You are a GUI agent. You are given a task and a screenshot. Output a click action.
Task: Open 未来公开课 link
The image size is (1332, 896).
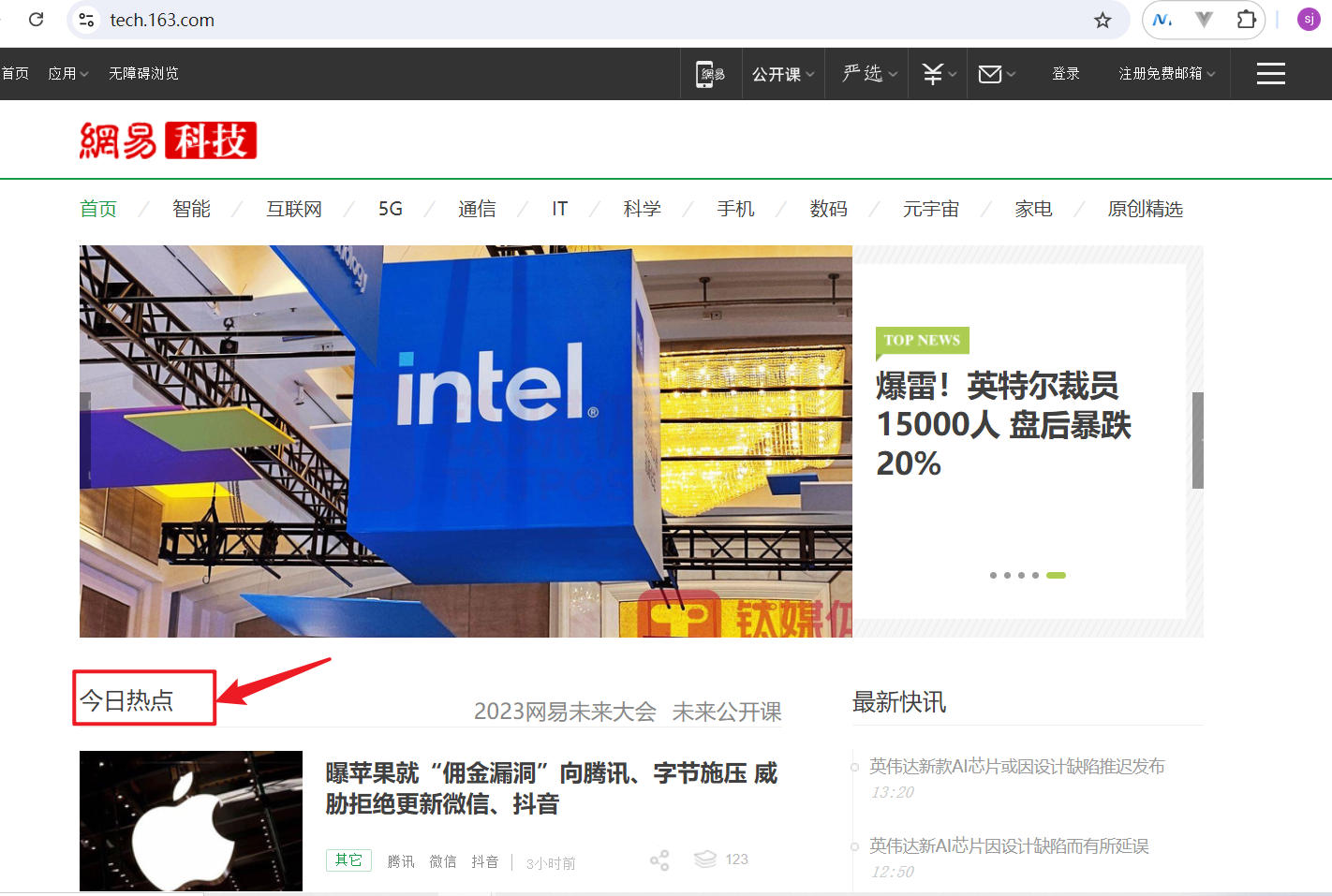click(727, 712)
